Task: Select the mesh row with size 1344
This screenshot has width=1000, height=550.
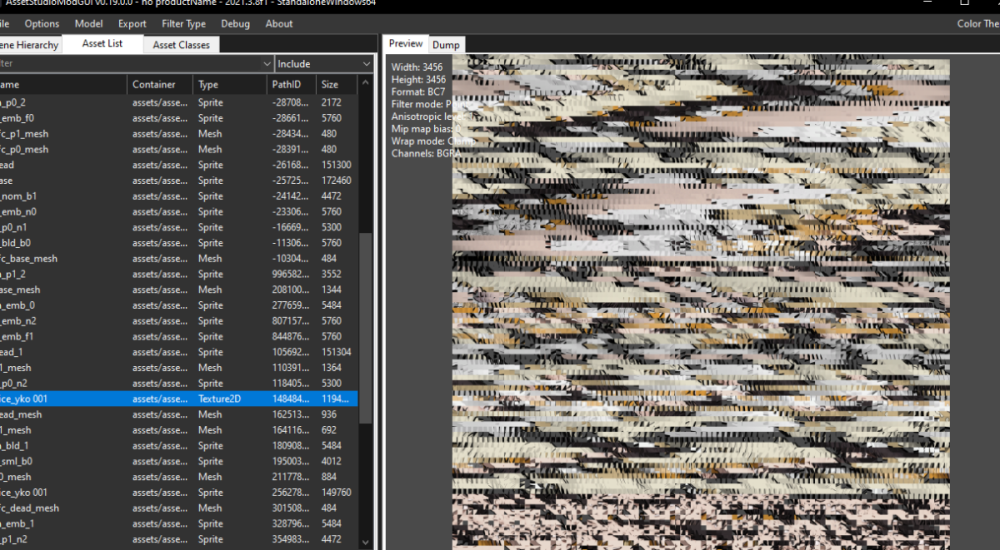Action: click(179, 290)
